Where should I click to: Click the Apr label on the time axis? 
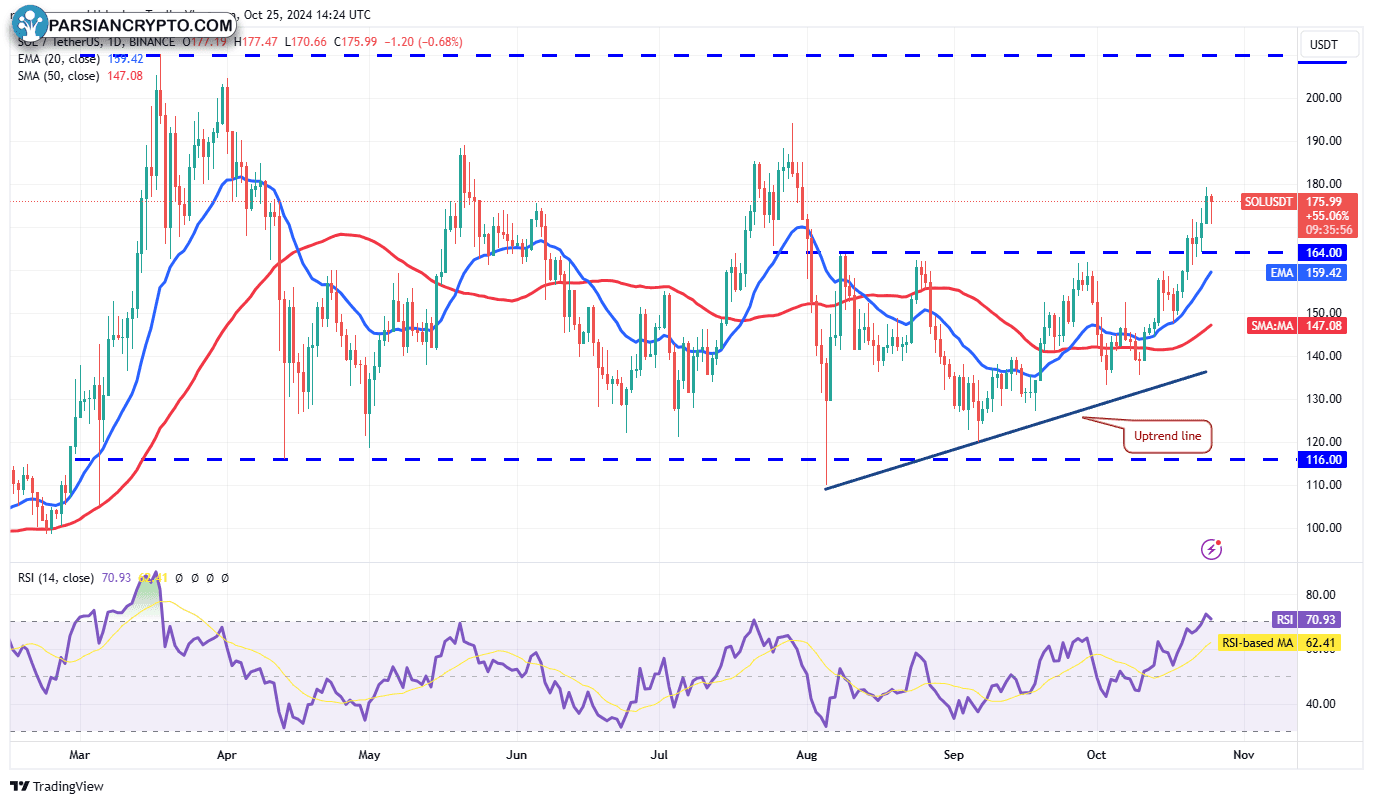tap(226, 755)
